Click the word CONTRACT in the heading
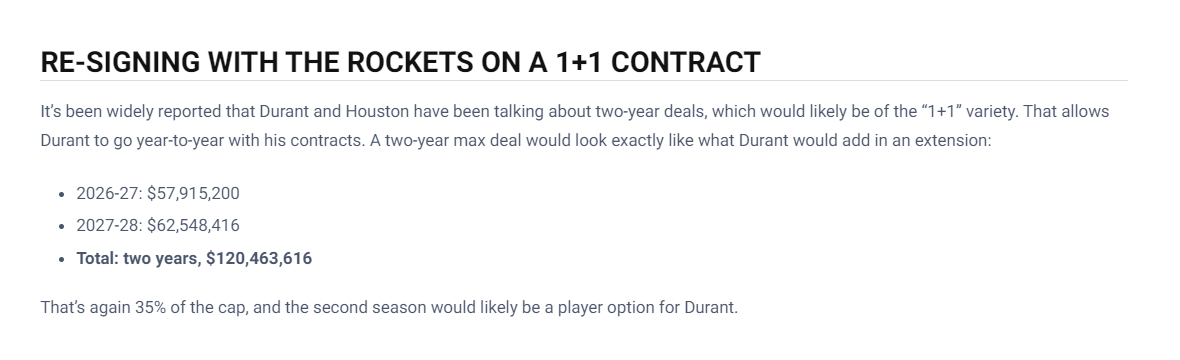This screenshot has height=360, width=1180. 686,63
